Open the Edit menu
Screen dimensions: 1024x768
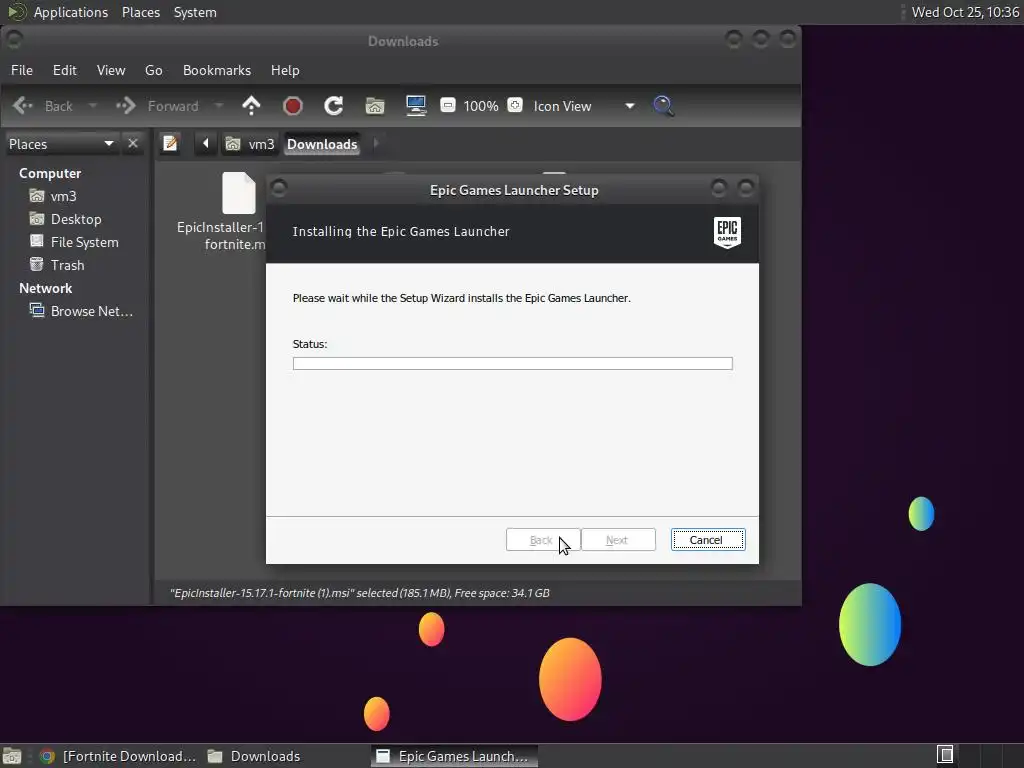tap(65, 70)
